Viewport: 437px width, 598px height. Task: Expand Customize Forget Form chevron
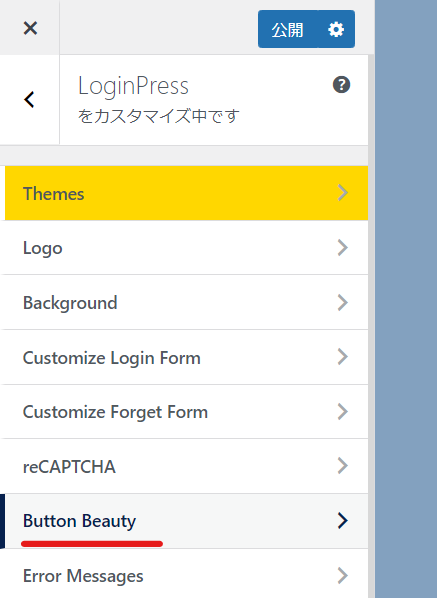click(343, 412)
